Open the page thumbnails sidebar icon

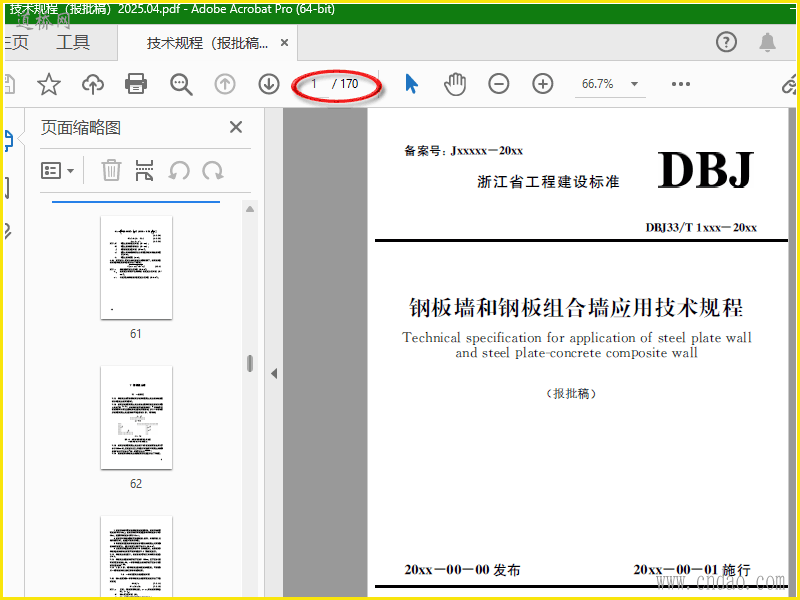8,141
